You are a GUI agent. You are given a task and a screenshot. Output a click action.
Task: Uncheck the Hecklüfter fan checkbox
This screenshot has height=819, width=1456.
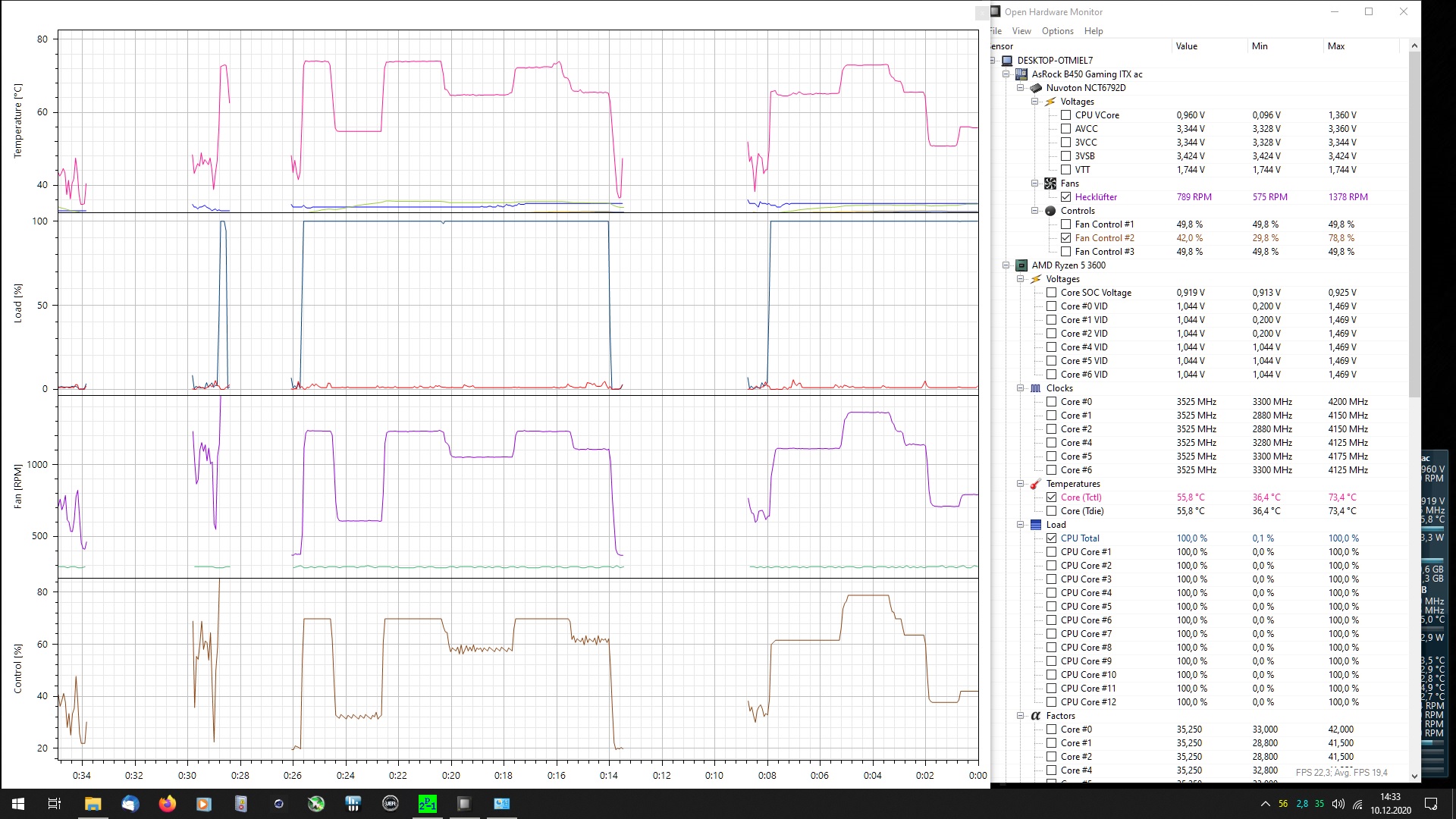(x=1066, y=197)
